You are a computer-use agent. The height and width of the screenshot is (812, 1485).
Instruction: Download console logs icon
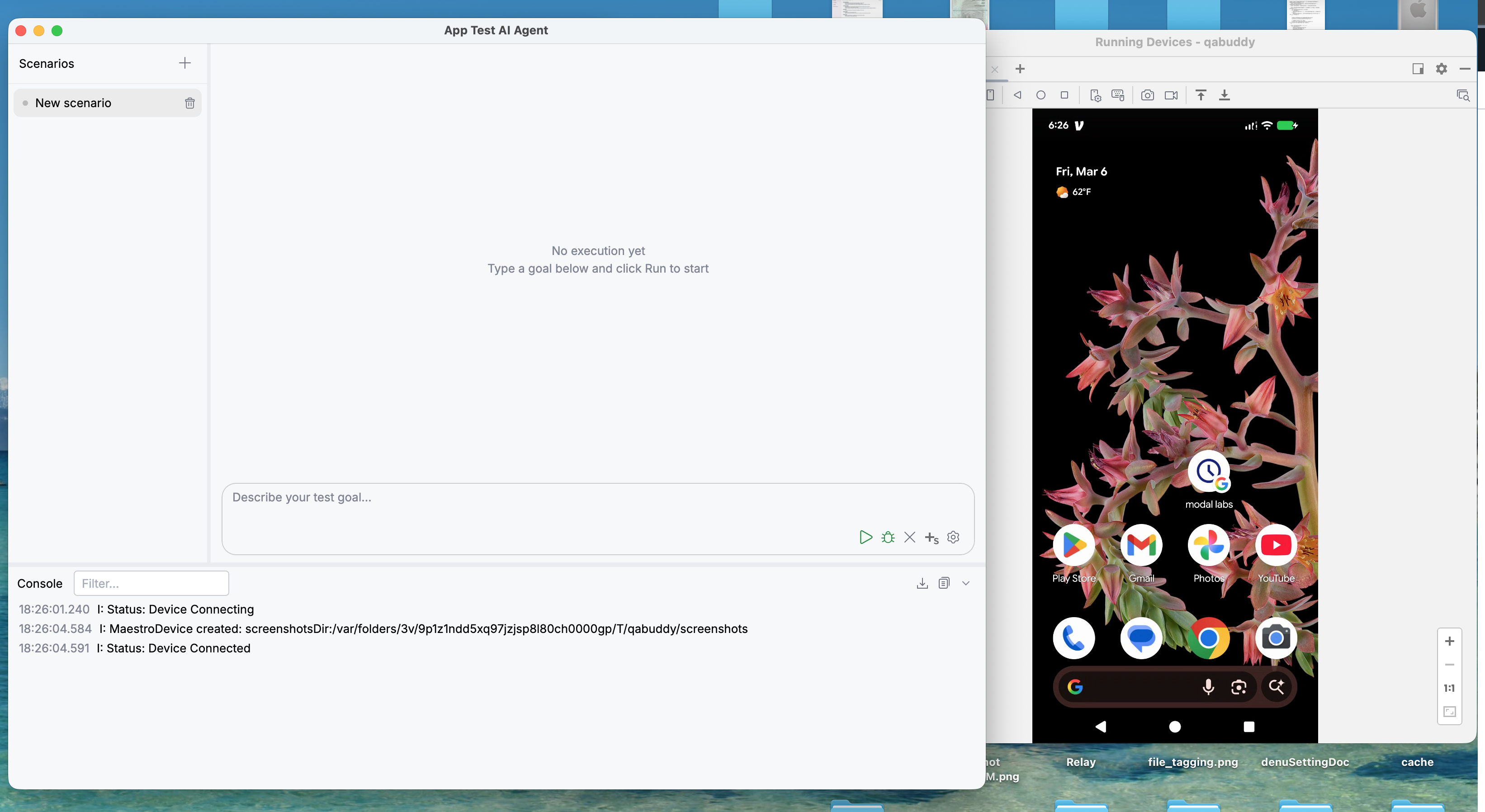922,583
